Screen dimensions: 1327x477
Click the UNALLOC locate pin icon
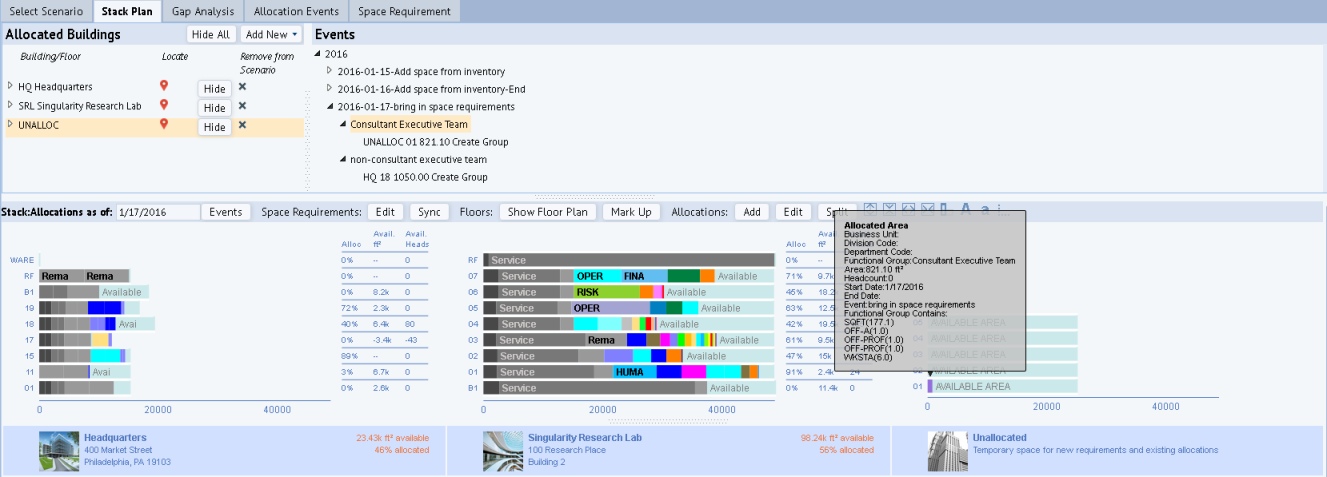[x=164, y=125]
